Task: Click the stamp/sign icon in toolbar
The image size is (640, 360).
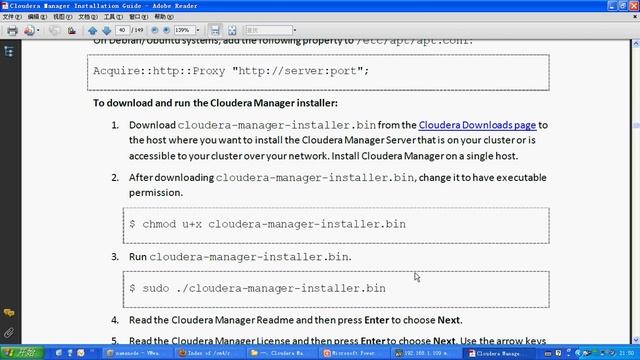Action: (x=72, y=31)
